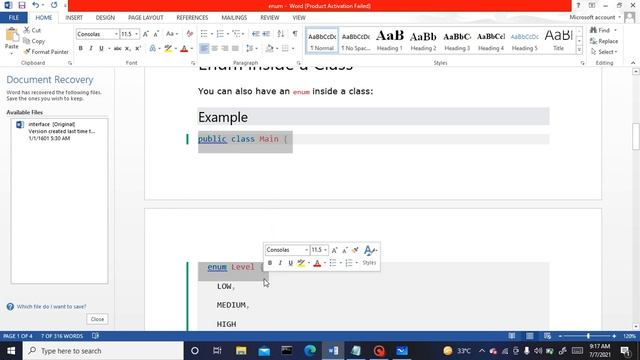Open File Explorer from the taskbar
Image resolution: width=640 pixels, height=360 pixels.
pyautogui.click(x=241, y=351)
